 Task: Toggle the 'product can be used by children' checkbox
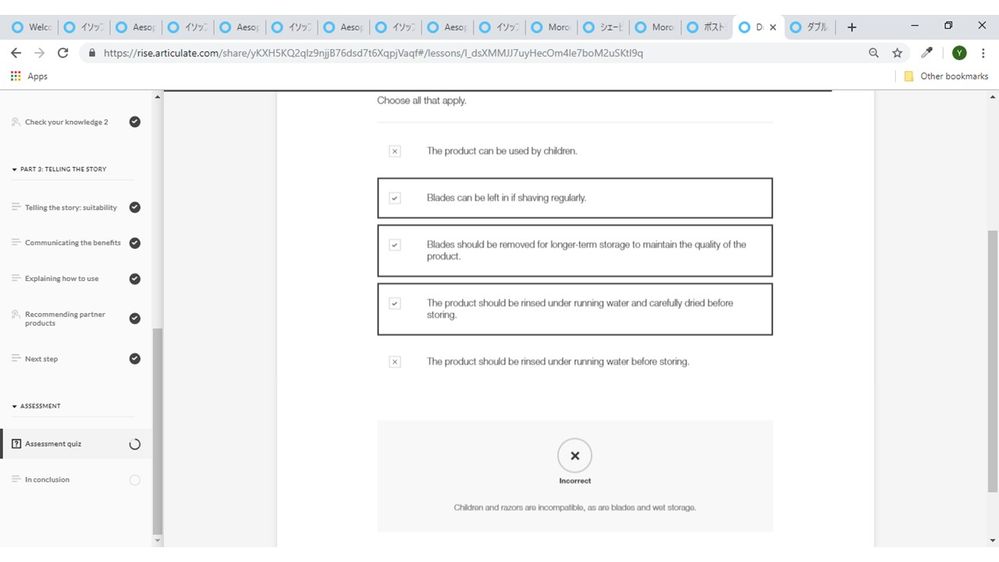[394, 151]
